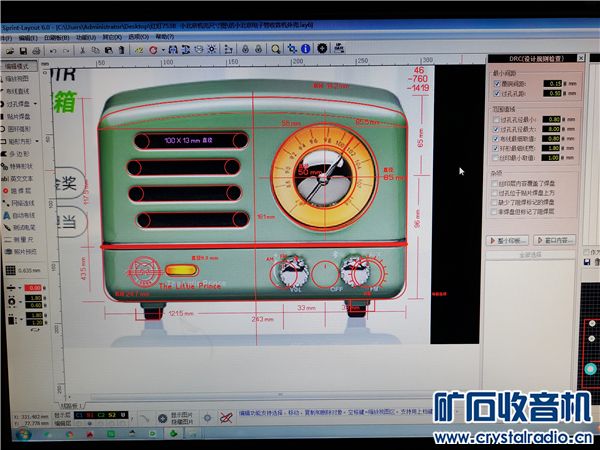
Task: Save the layout with the floppy icon
Action: coord(23,51)
